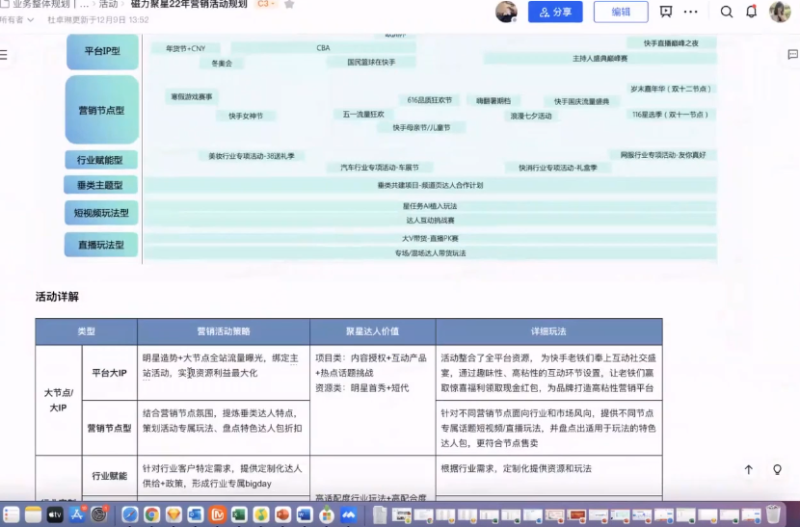
Task: Select the 行业赋能型 category block
Action: [101, 160]
